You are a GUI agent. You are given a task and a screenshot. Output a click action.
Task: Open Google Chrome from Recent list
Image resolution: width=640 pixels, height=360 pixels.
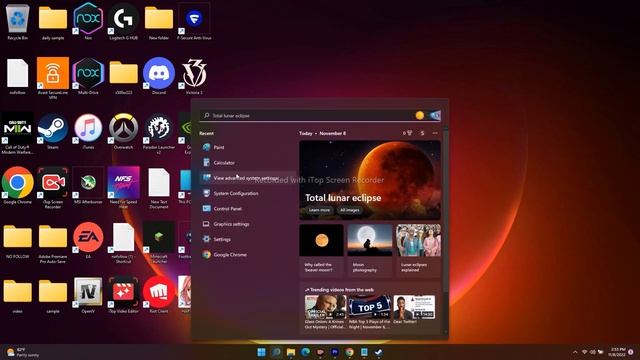click(x=247, y=255)
